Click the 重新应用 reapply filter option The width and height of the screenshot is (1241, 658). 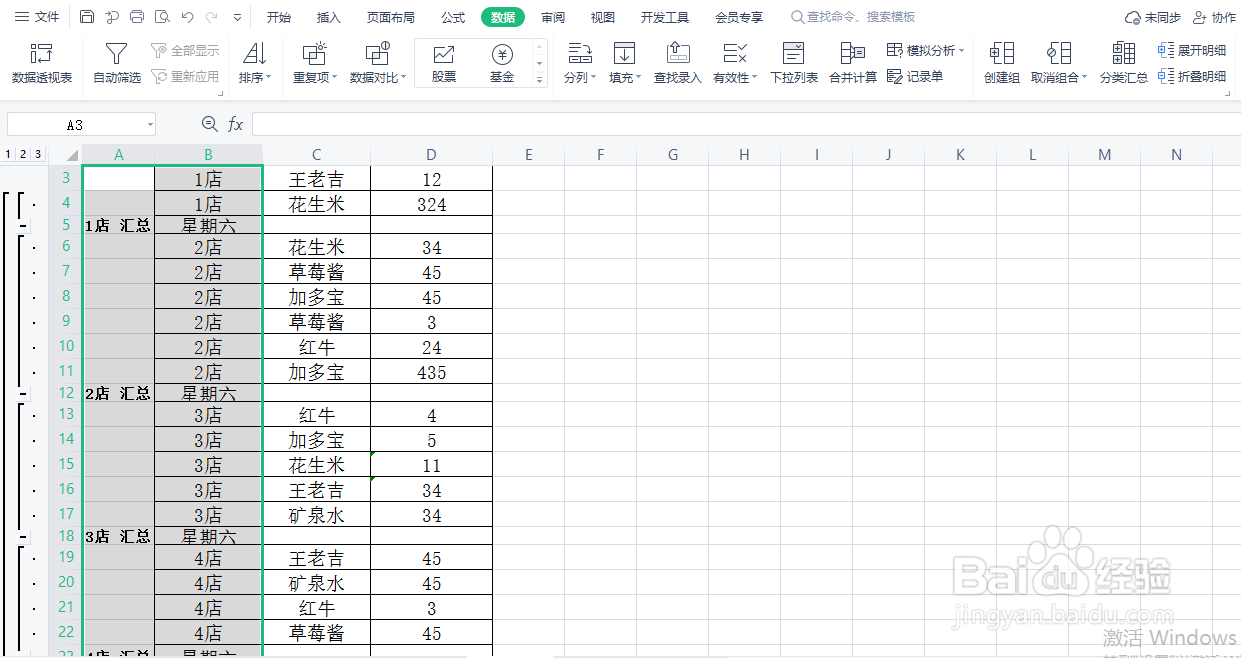click(185, 76)
